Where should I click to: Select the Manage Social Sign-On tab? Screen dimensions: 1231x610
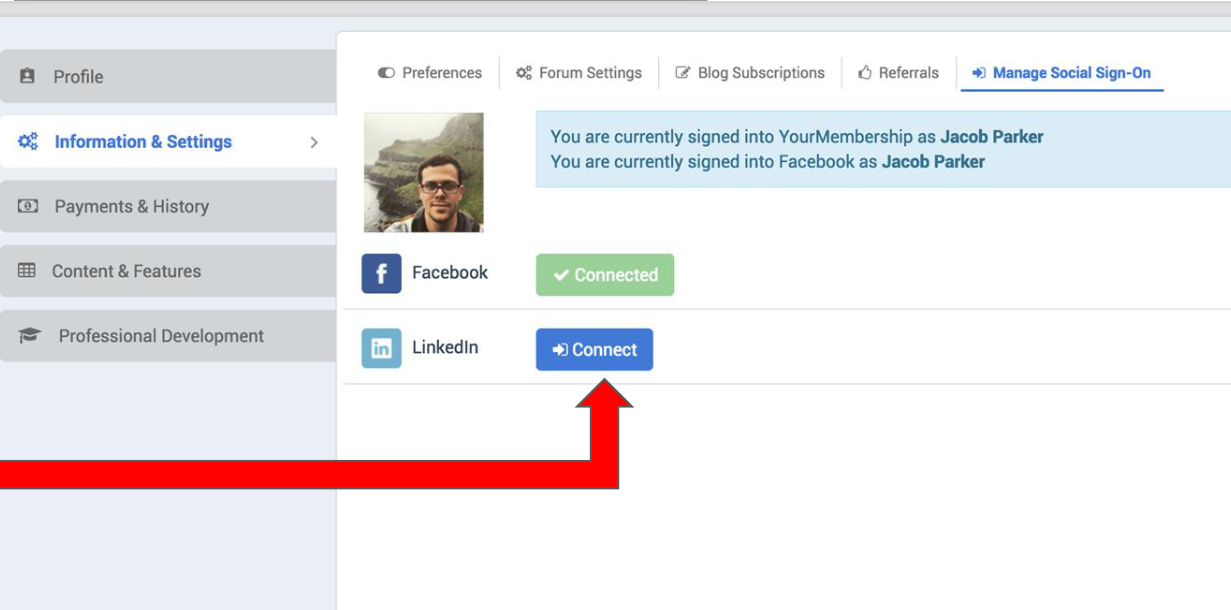(1062, 73)
